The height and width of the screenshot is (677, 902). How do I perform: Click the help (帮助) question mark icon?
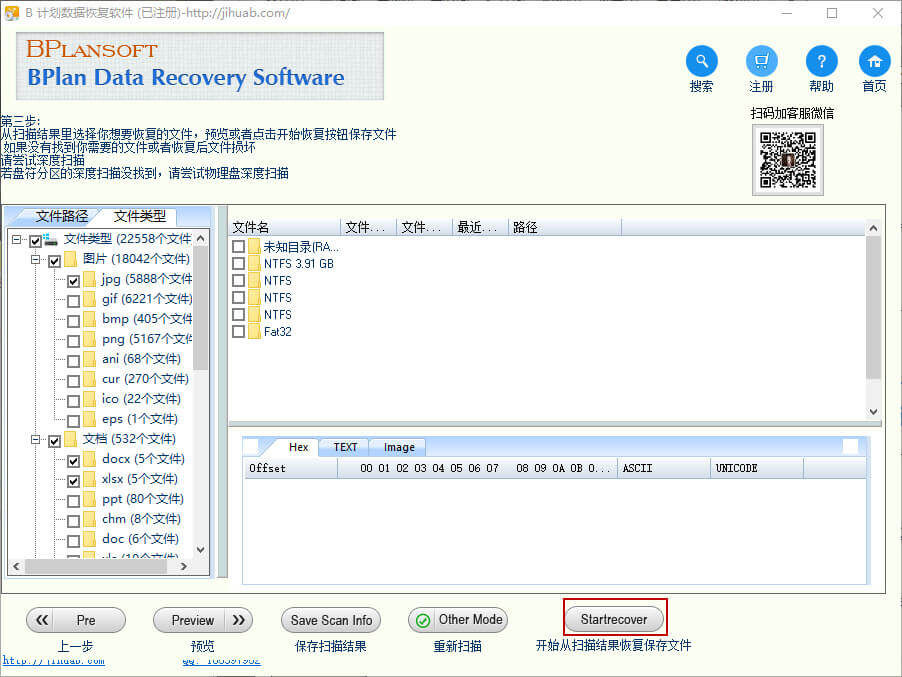click(x=821, y=61)
